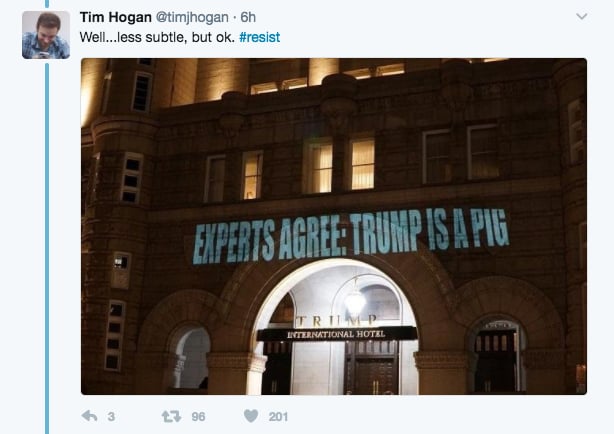Follow the #resist hashtag link
This screenshot has height=434, width=614.
(x=260, y=37)
